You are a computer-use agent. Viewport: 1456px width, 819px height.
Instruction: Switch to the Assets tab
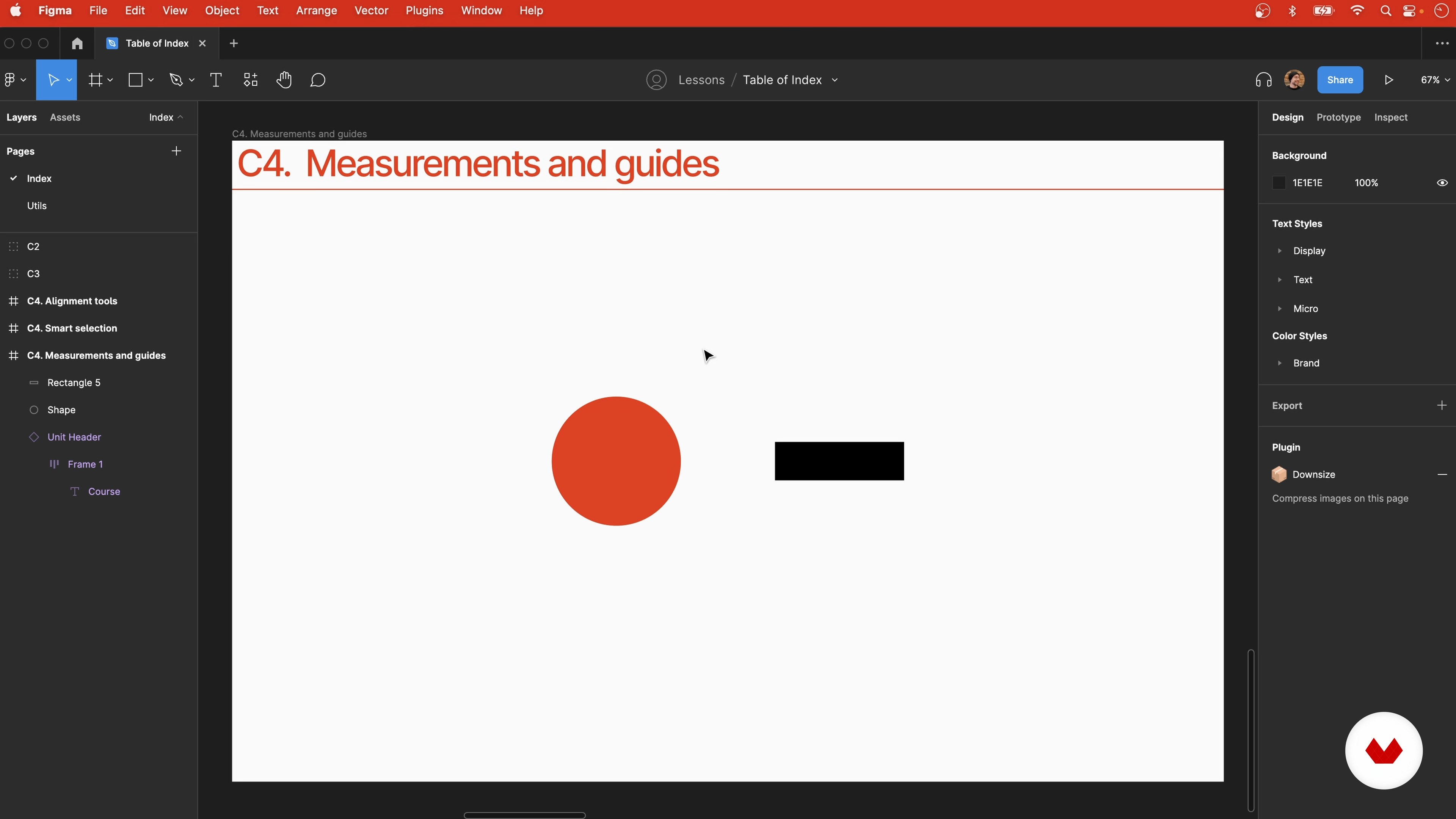[65, 117]
